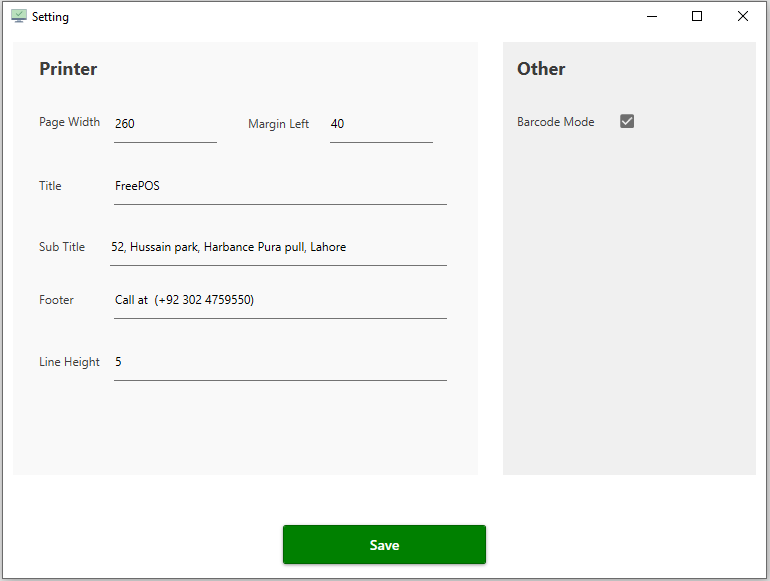Click the Barcode Mode label
The image size is (770, 581).
[555, 122]
